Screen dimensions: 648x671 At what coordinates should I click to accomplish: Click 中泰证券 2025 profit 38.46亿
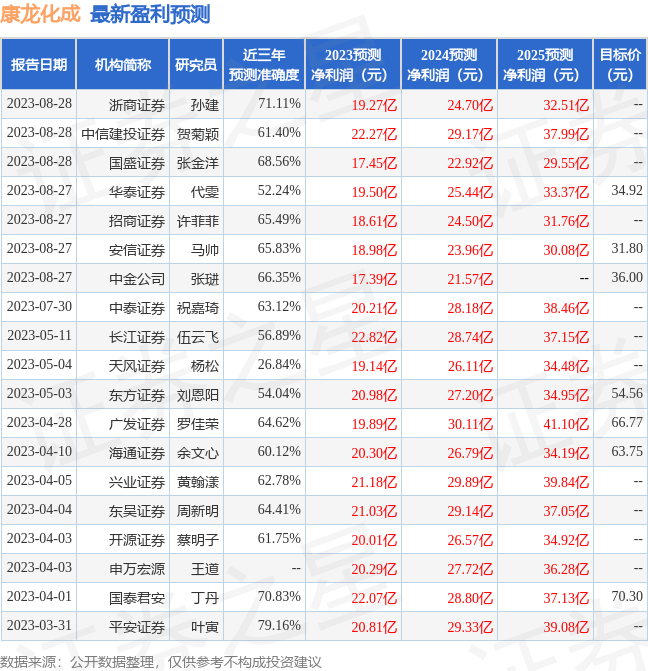click(566, 308)
